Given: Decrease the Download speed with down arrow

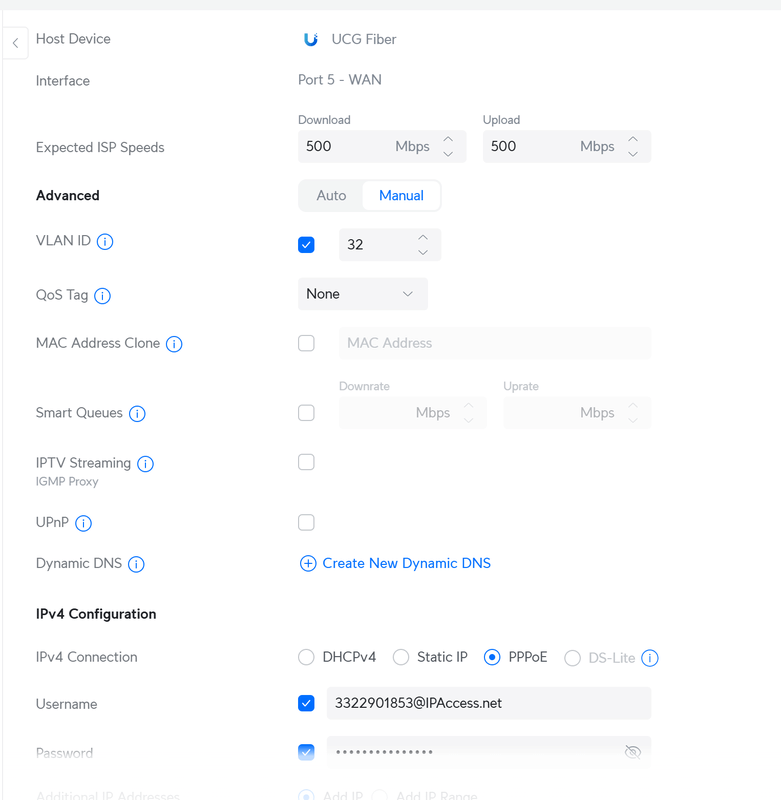Looking at the screenshot, I should pos(448,154).
